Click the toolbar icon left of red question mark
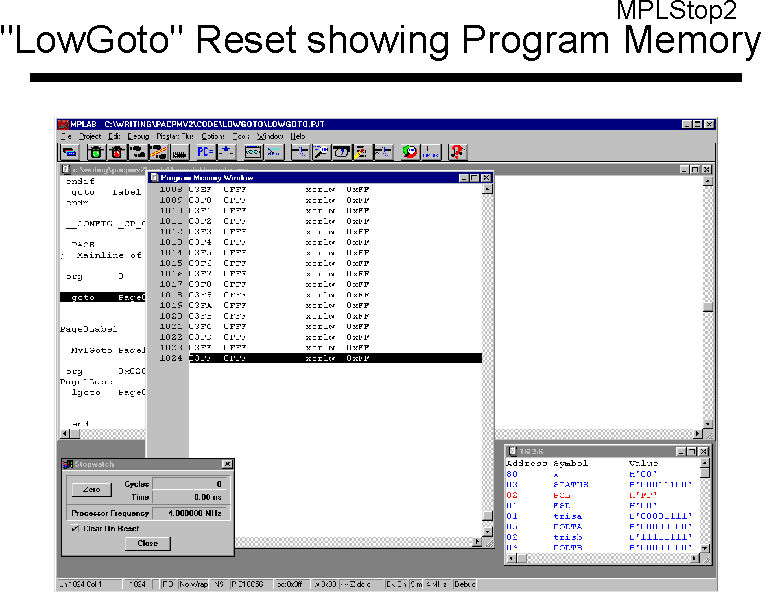 [x=431, y=152]
